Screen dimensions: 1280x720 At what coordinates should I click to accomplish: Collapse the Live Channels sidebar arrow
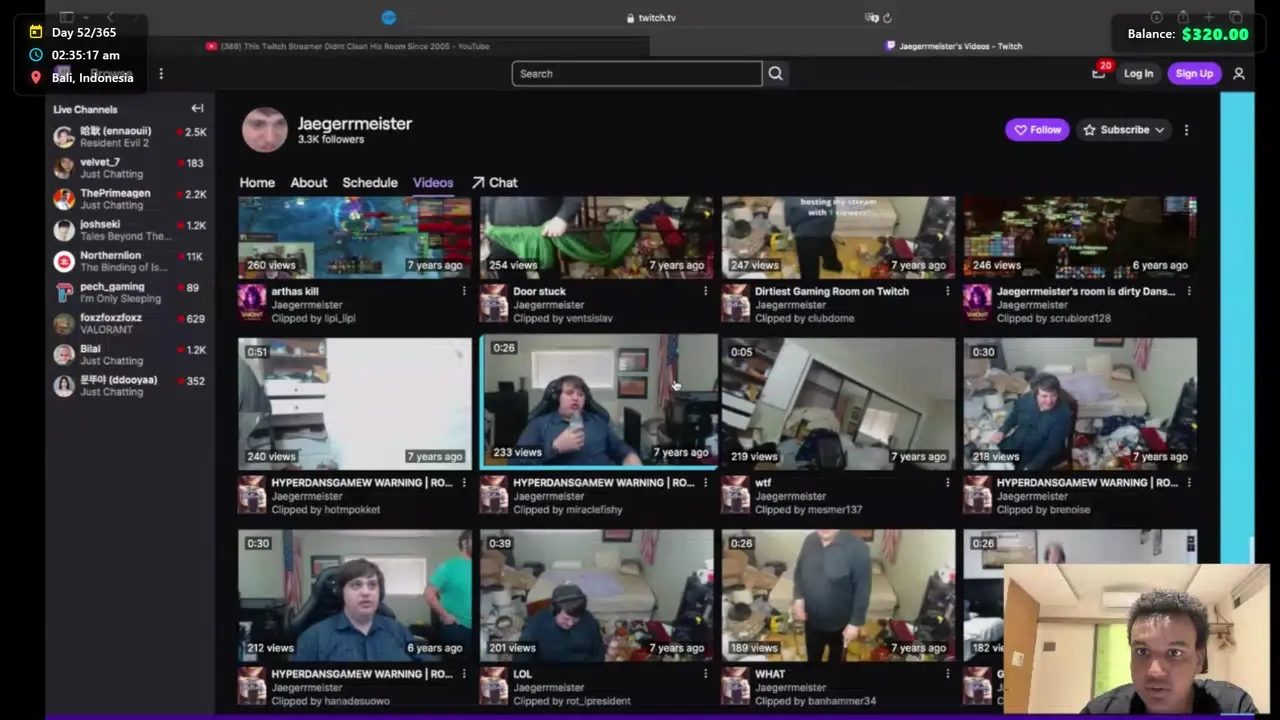[197, 108]
